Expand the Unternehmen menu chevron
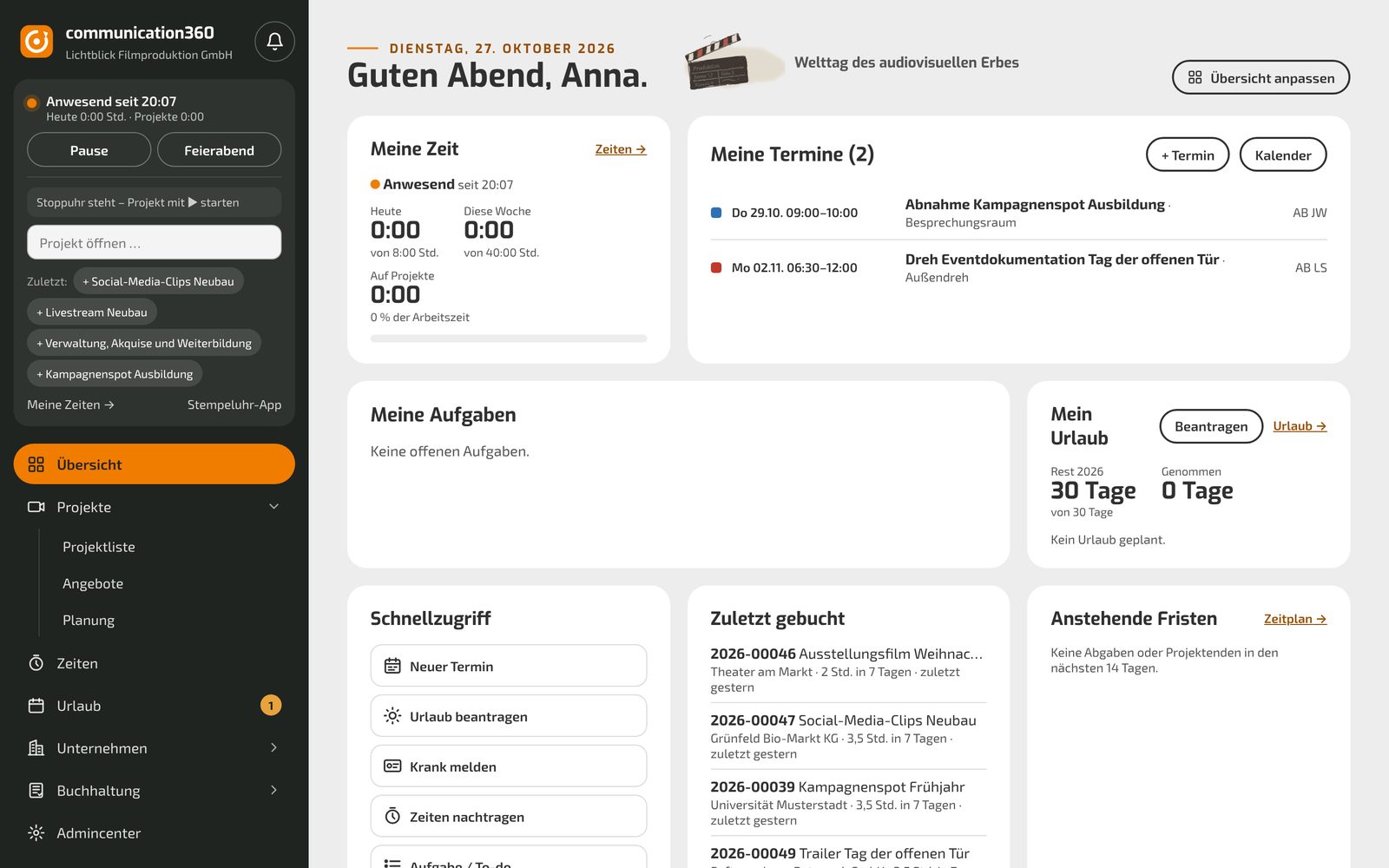This screenshot has width=1389, height=868. (x=273, y=748)
